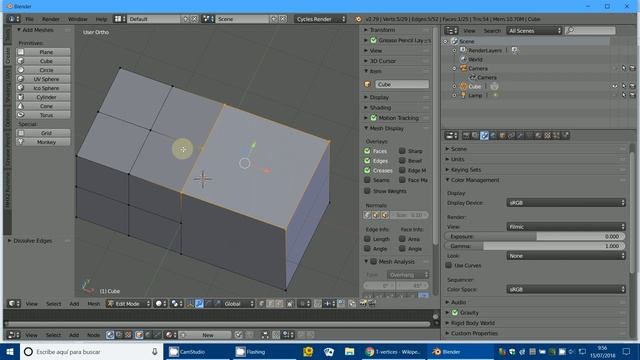Add a Cube mesh primitive

coord(43,61)
